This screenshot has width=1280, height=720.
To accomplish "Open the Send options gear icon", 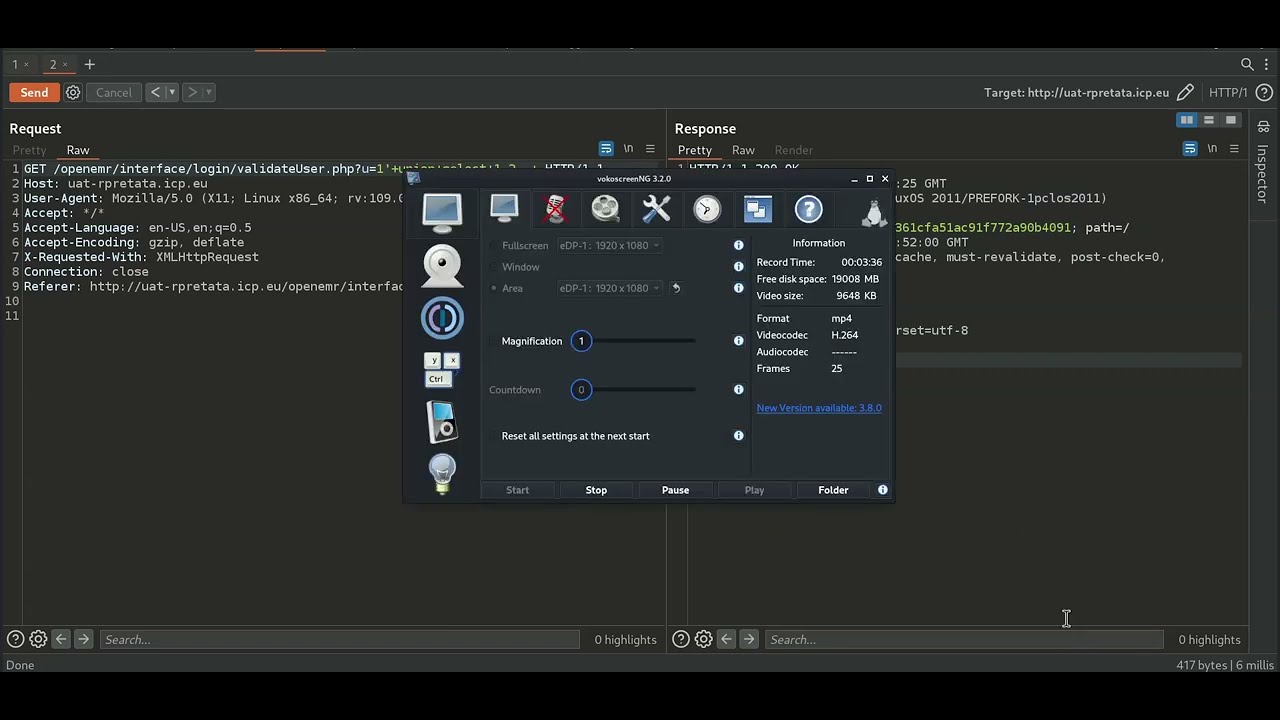I will coord(73,92).
